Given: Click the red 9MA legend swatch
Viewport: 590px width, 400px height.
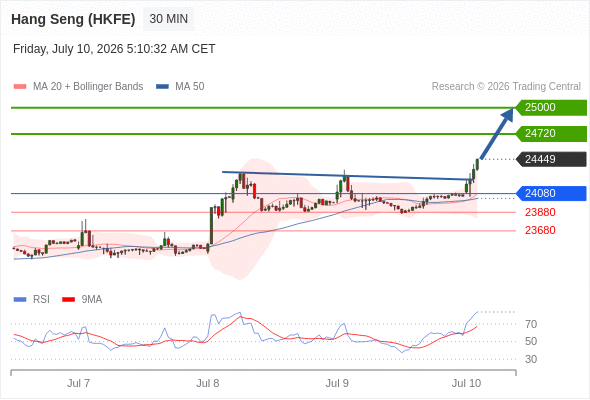Looking at the screenshot, I should (68, 300).
